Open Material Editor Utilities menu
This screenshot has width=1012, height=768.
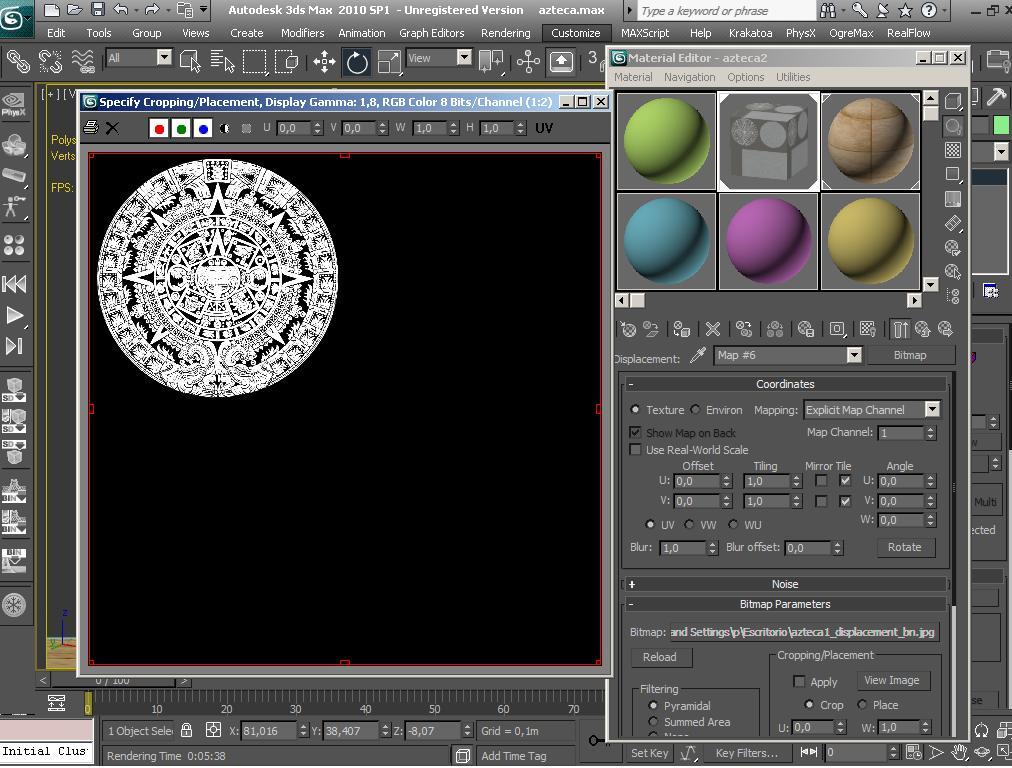(x=793, y=77)
